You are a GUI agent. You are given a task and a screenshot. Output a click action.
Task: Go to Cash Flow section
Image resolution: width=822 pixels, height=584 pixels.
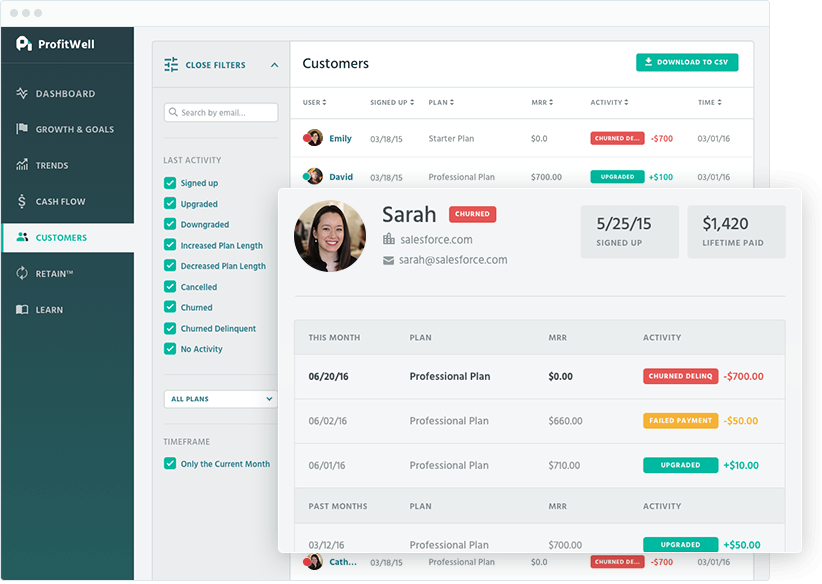pos(60,202)
